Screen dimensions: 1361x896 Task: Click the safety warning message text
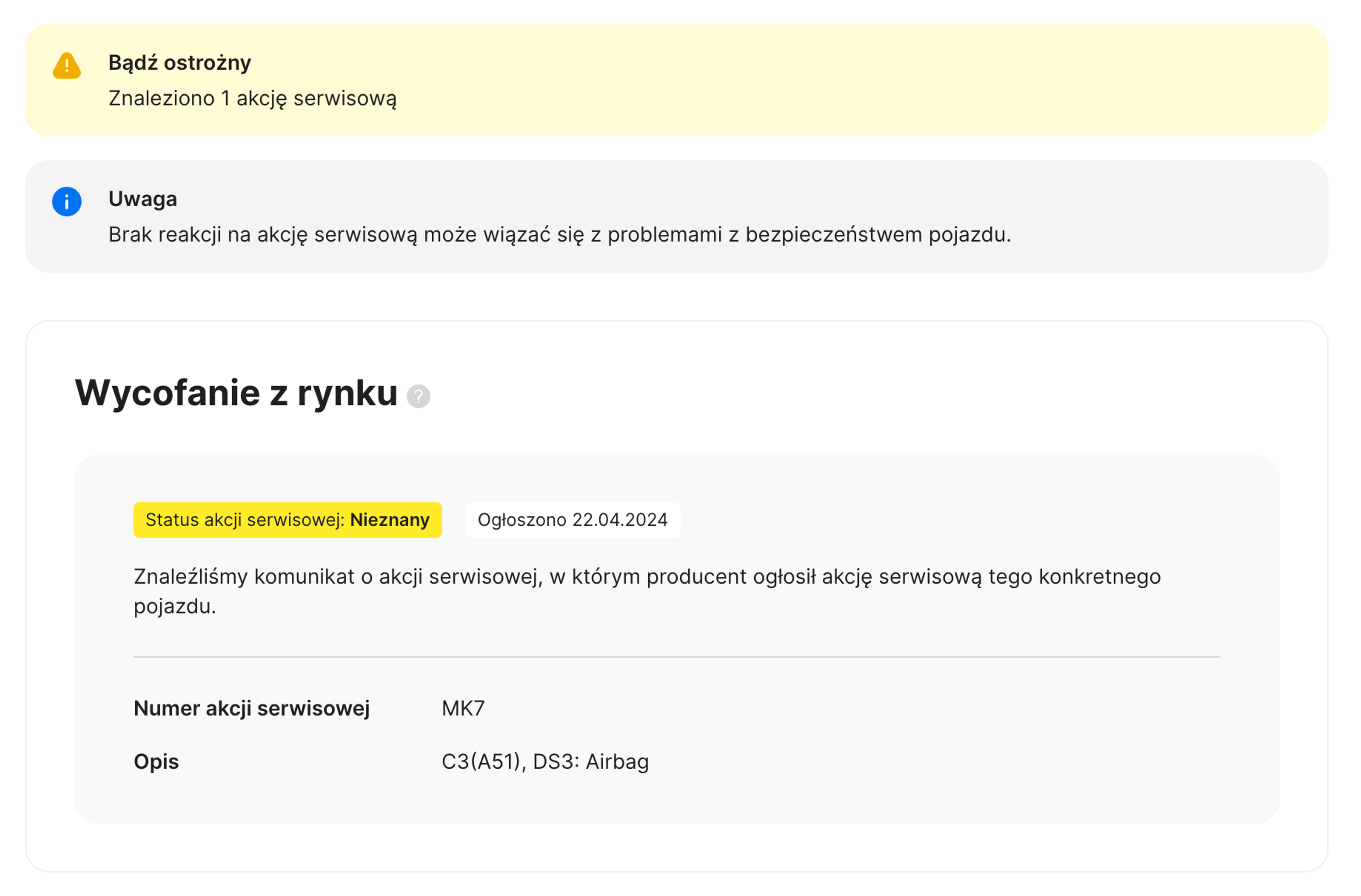tap(559, 235)
